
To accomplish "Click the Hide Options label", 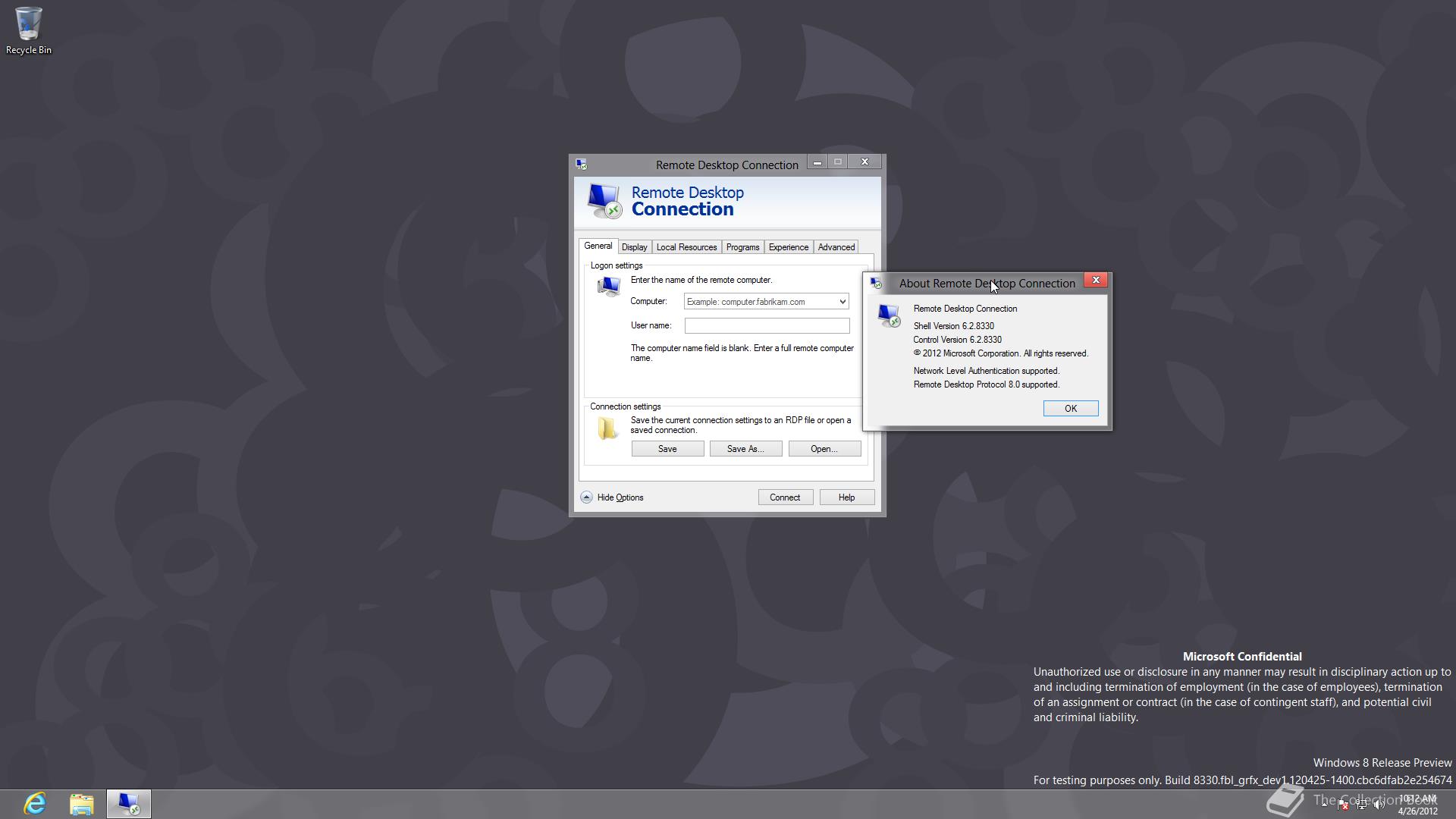I will (620, 497).
